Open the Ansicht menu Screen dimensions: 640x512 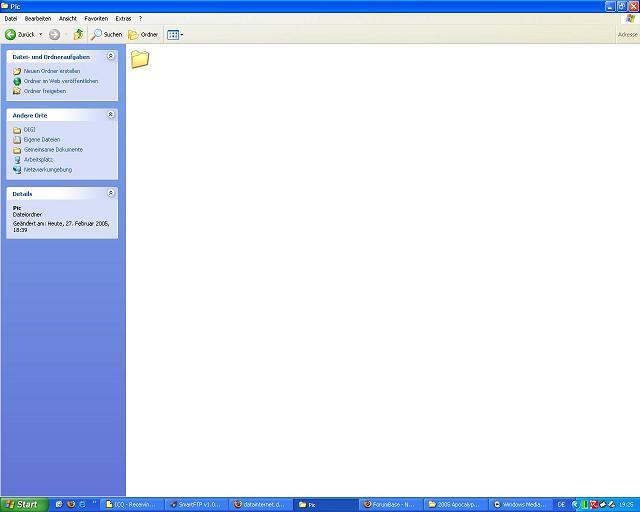tap(68, 18)
